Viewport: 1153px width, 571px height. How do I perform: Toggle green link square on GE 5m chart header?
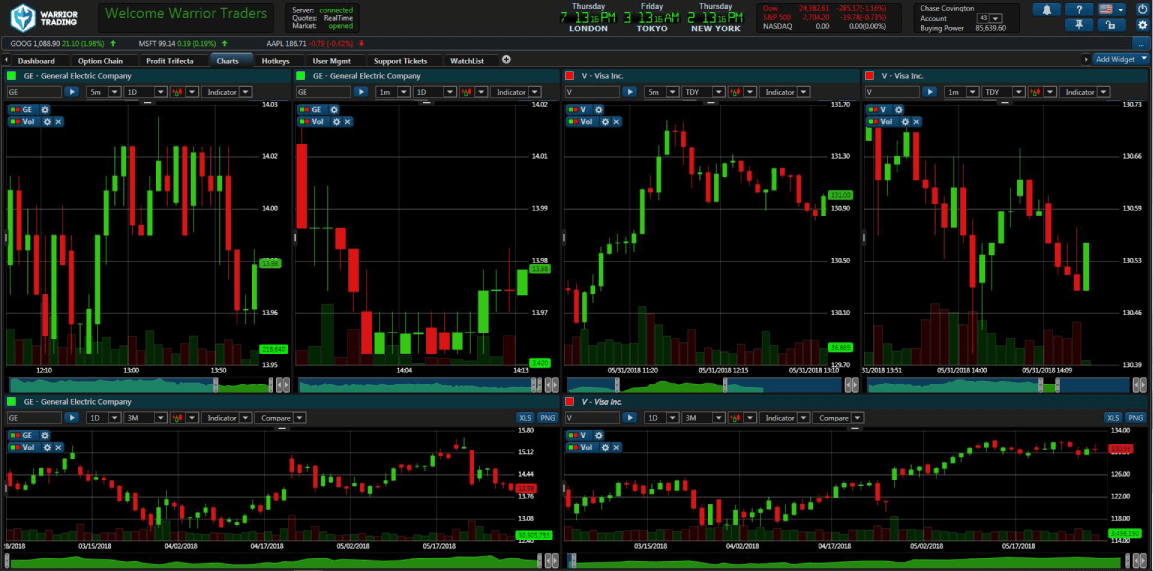[x=11, y=76]
